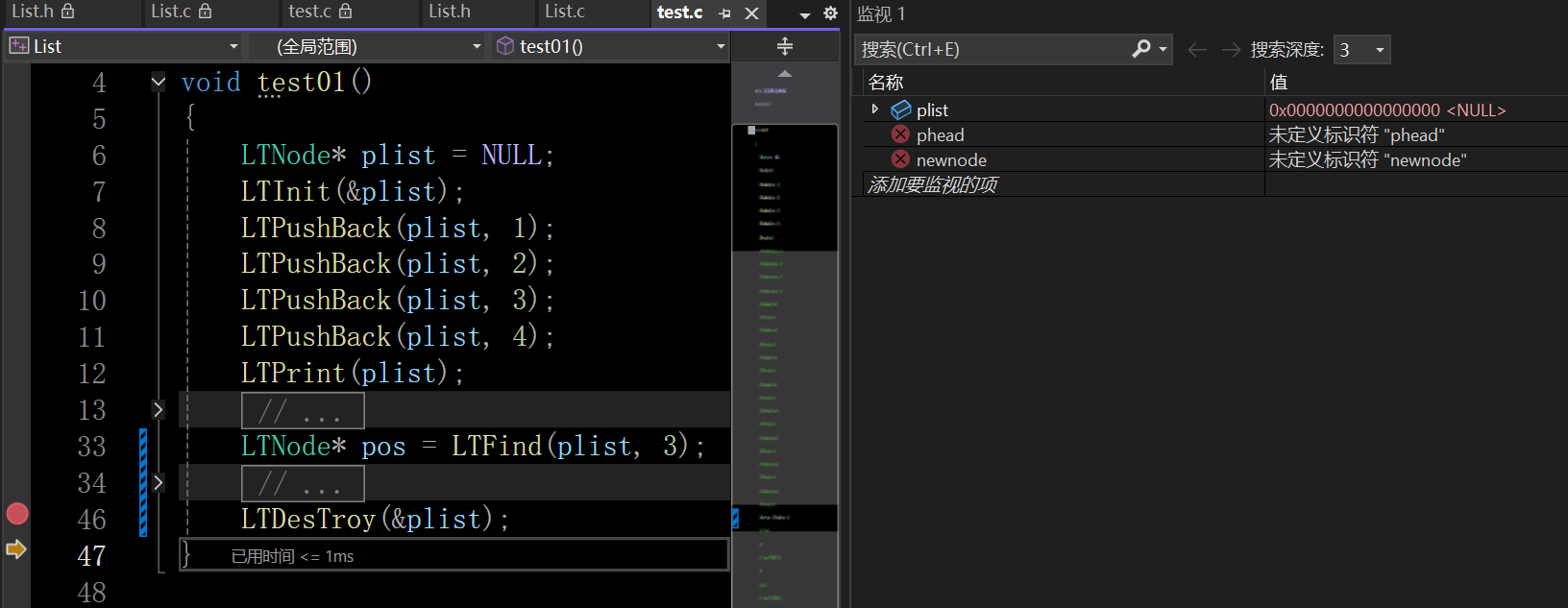Click the split editor window icon
Screen dimensions: 1568x608
[x=785, y=46]
